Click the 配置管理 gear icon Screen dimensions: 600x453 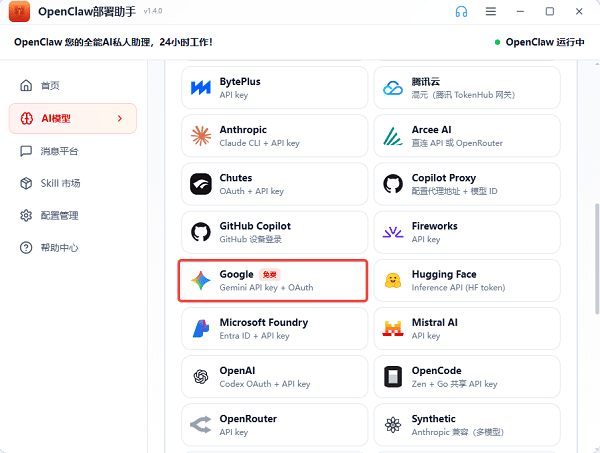pos(26,215)
